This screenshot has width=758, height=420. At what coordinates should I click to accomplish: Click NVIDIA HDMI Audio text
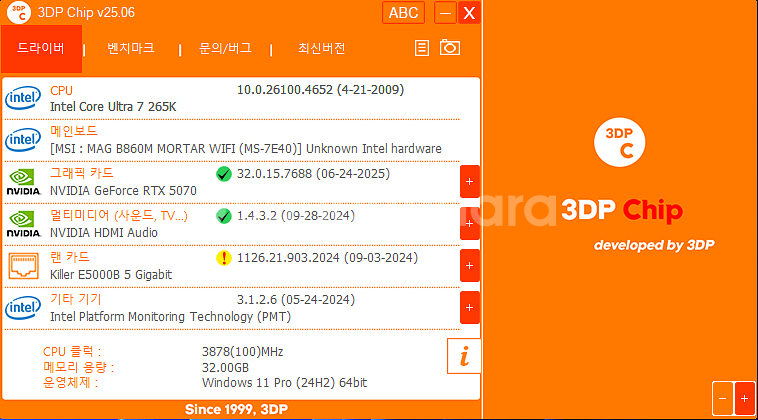coord(104,233)
